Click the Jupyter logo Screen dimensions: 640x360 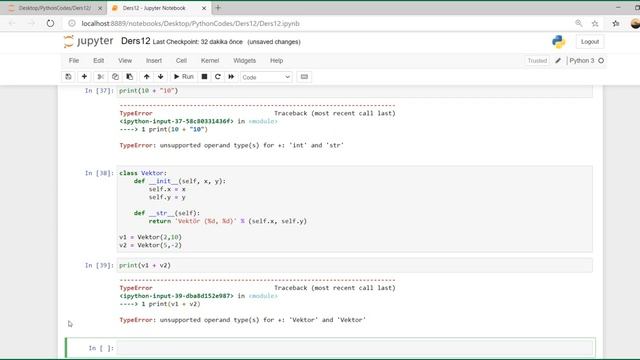(x=89, y=41)
